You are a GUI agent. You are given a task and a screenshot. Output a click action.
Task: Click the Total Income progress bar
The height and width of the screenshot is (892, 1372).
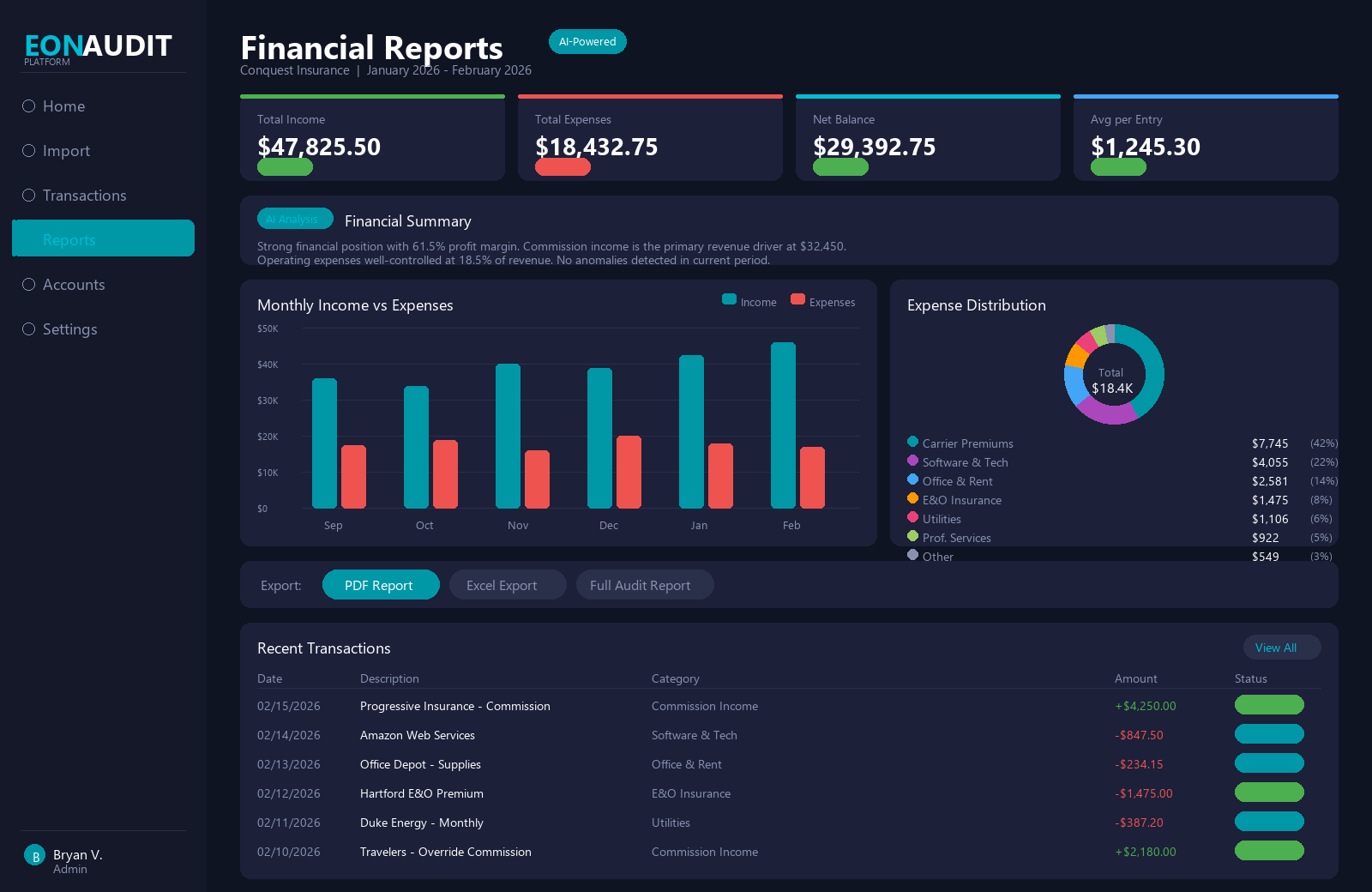(284, 167)
